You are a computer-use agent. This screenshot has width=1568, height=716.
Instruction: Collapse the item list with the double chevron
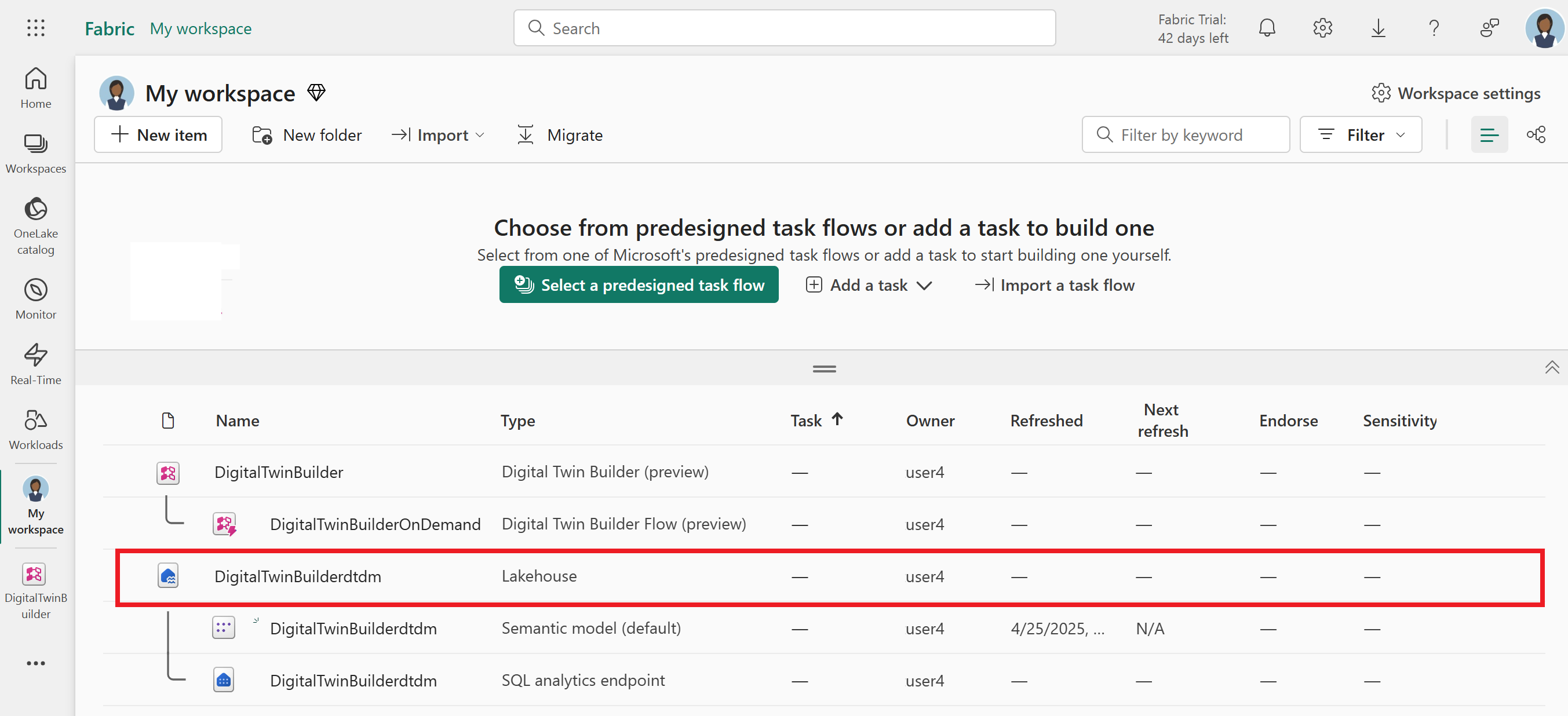click(1552, 367)
